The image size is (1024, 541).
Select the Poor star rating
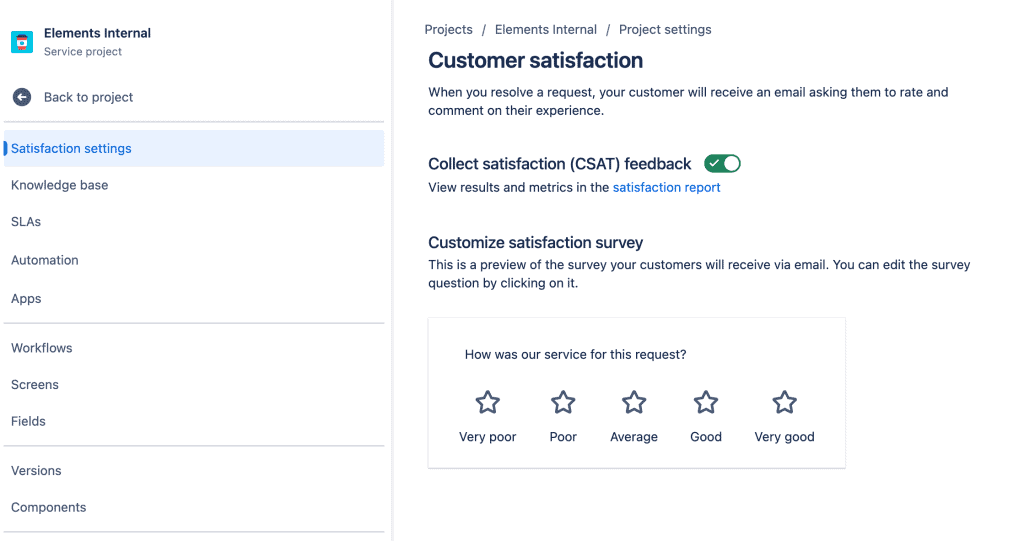(x=563, y=403)
